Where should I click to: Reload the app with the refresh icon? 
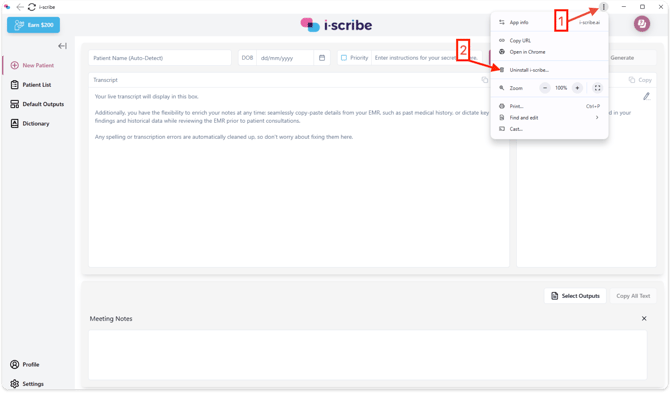pyautogui.click(x=32, y=7)
